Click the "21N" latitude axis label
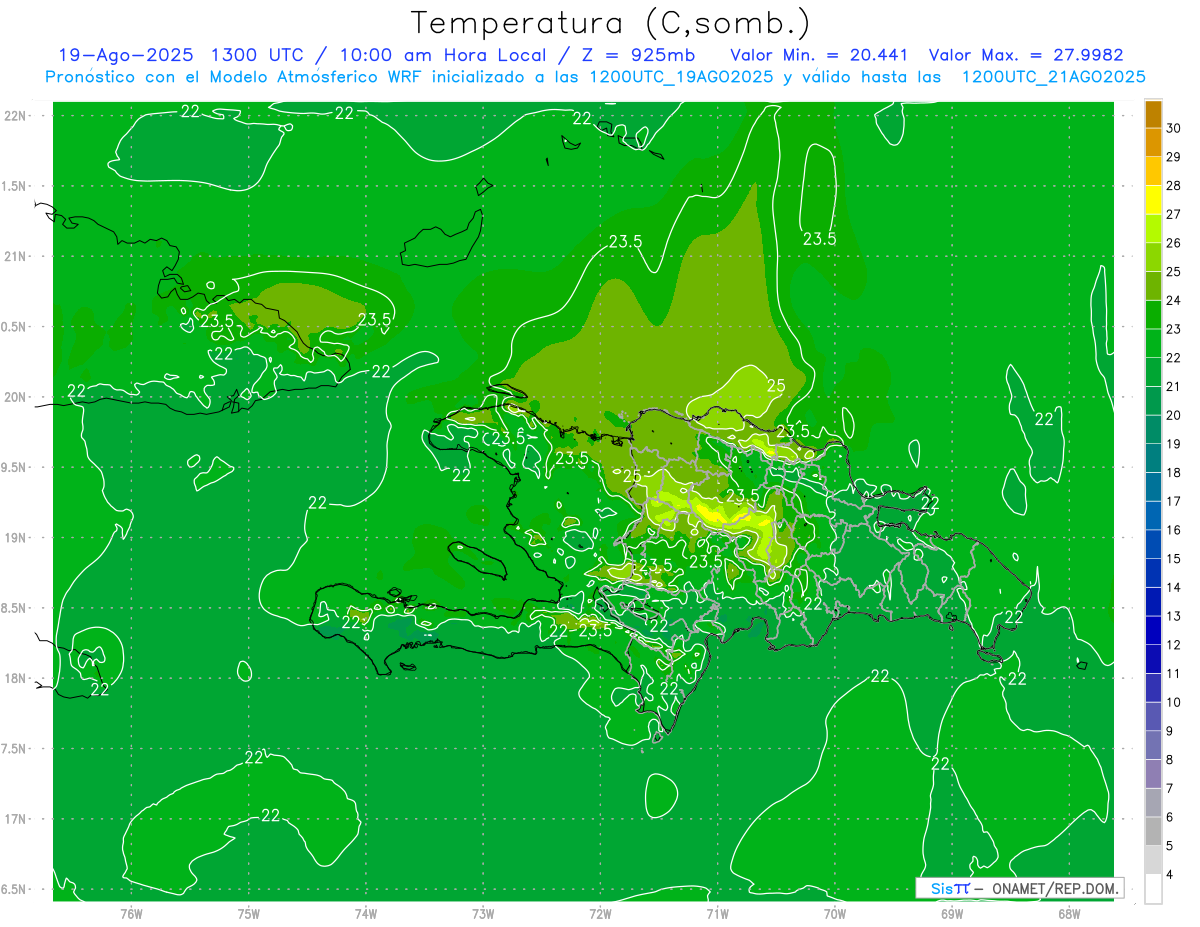Image resolution: width=1200 pixels, height=927 pixels. click(x=17, y=256)
